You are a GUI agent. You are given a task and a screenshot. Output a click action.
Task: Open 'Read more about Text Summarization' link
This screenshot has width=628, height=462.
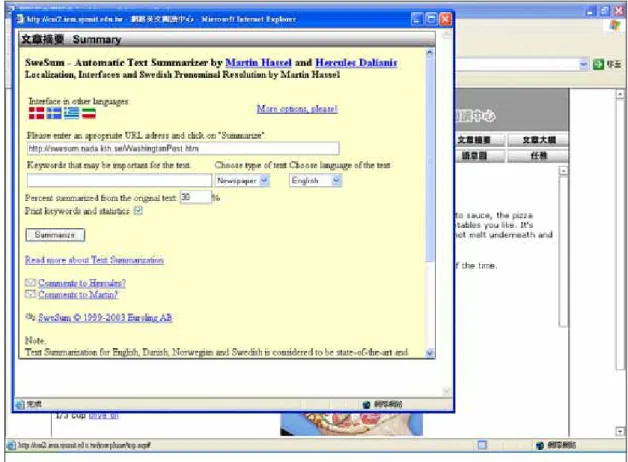click(x=95, y=260)
